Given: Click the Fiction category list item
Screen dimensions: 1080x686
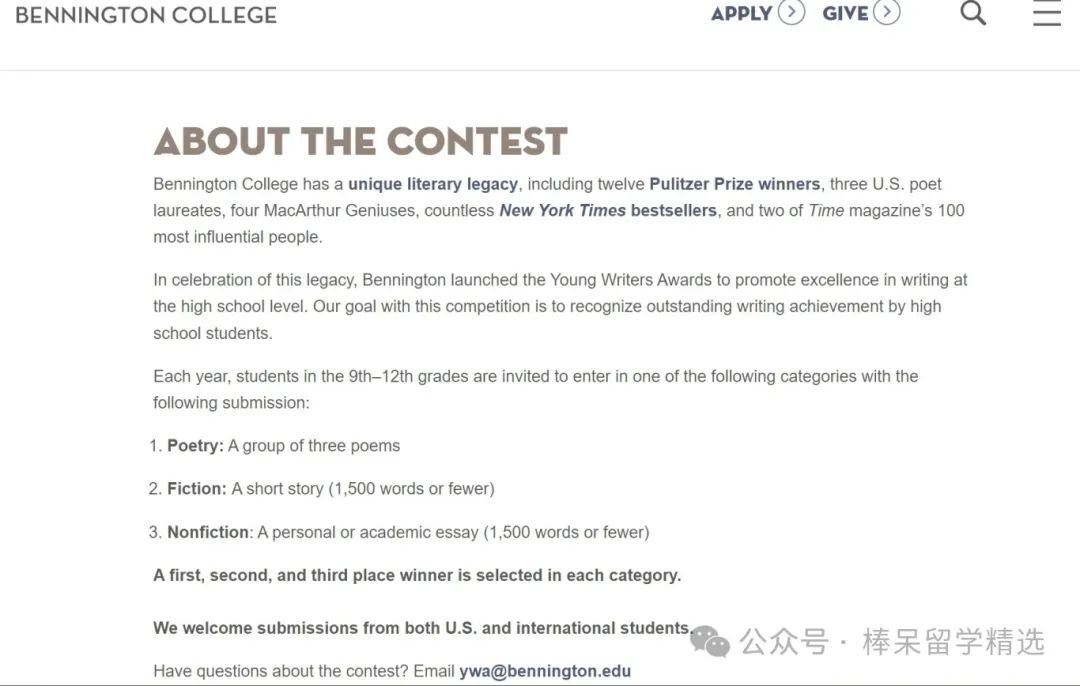Looking at the screenshot, I should point(322,488).
